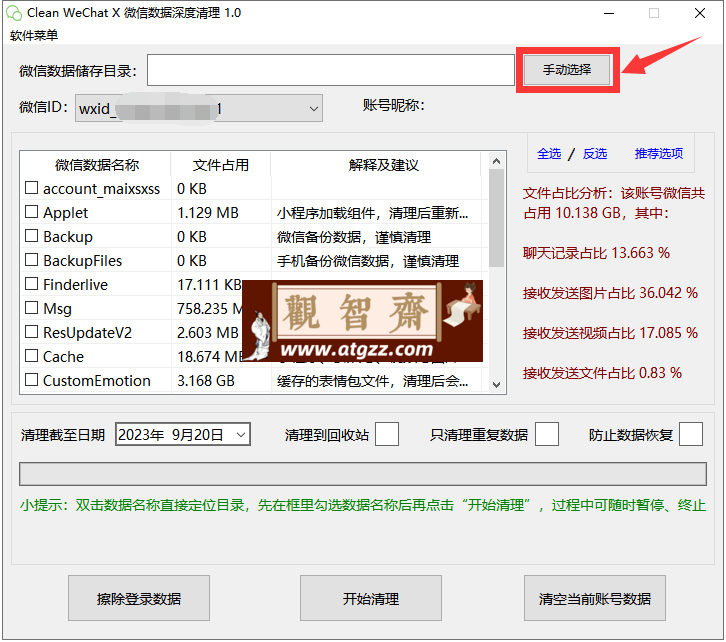Viewport: 726px width, 642px height.
Task: Click the 微信数据名称 column header
Action: click(x=96, y=165)
